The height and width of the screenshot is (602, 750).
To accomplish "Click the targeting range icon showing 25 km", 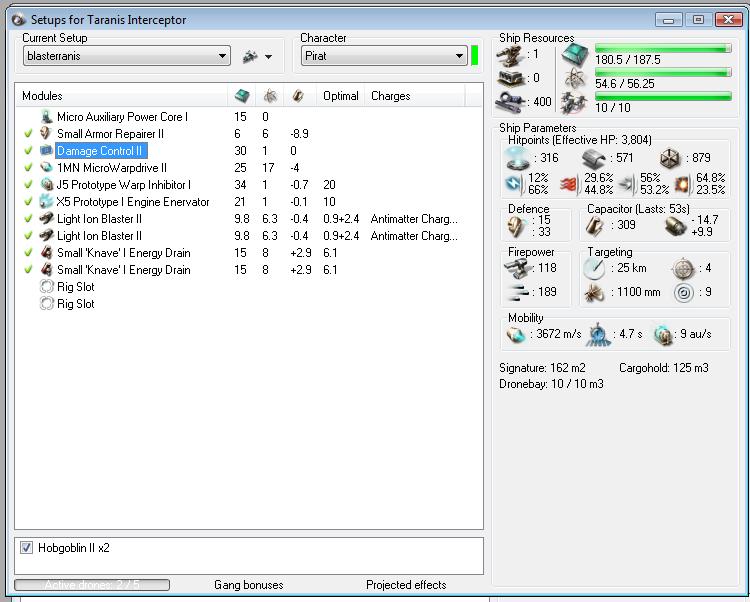I will (x=595, y=269).
